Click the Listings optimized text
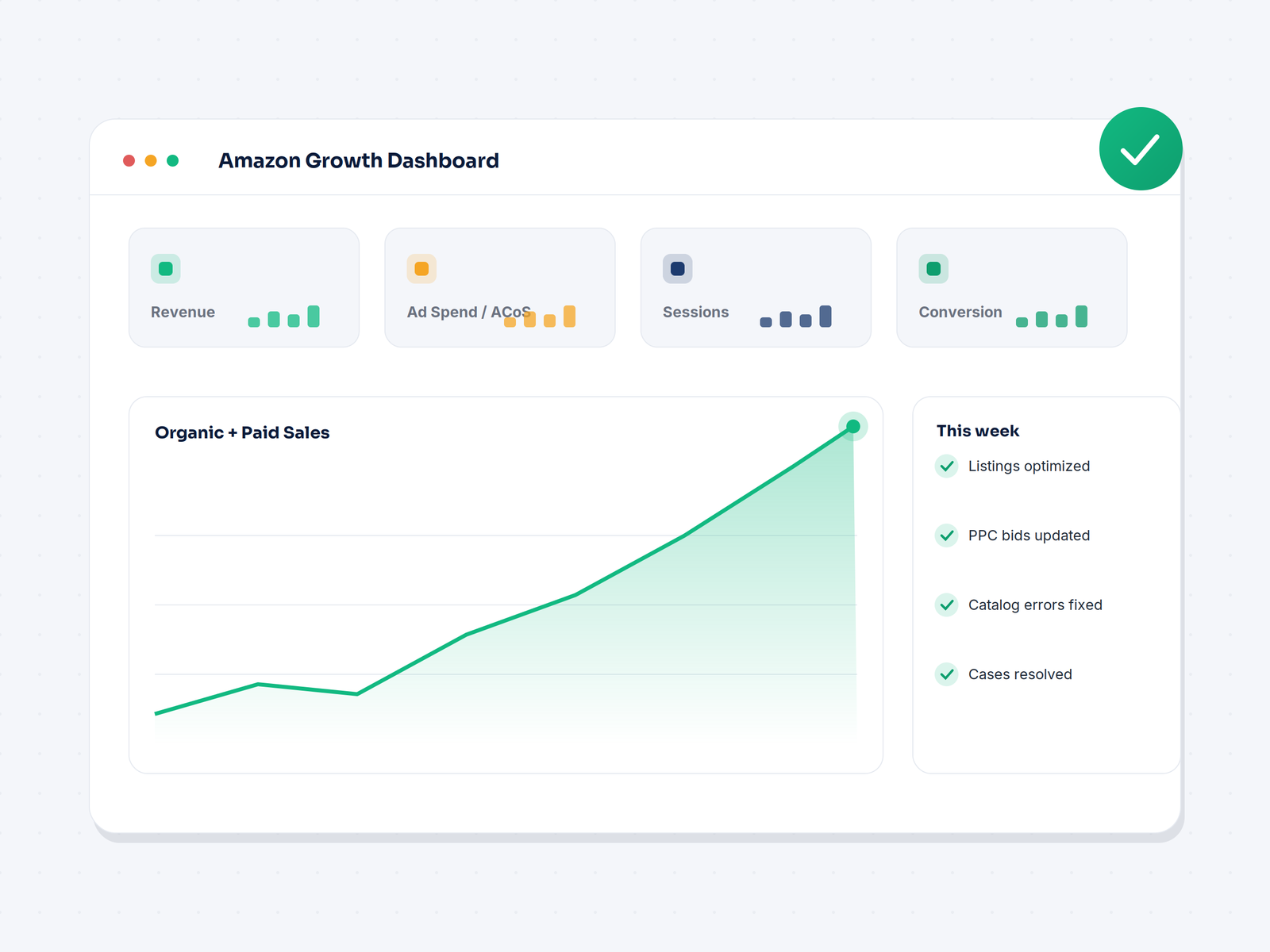Screen dimensions: 1270x952 [1029, 466]
